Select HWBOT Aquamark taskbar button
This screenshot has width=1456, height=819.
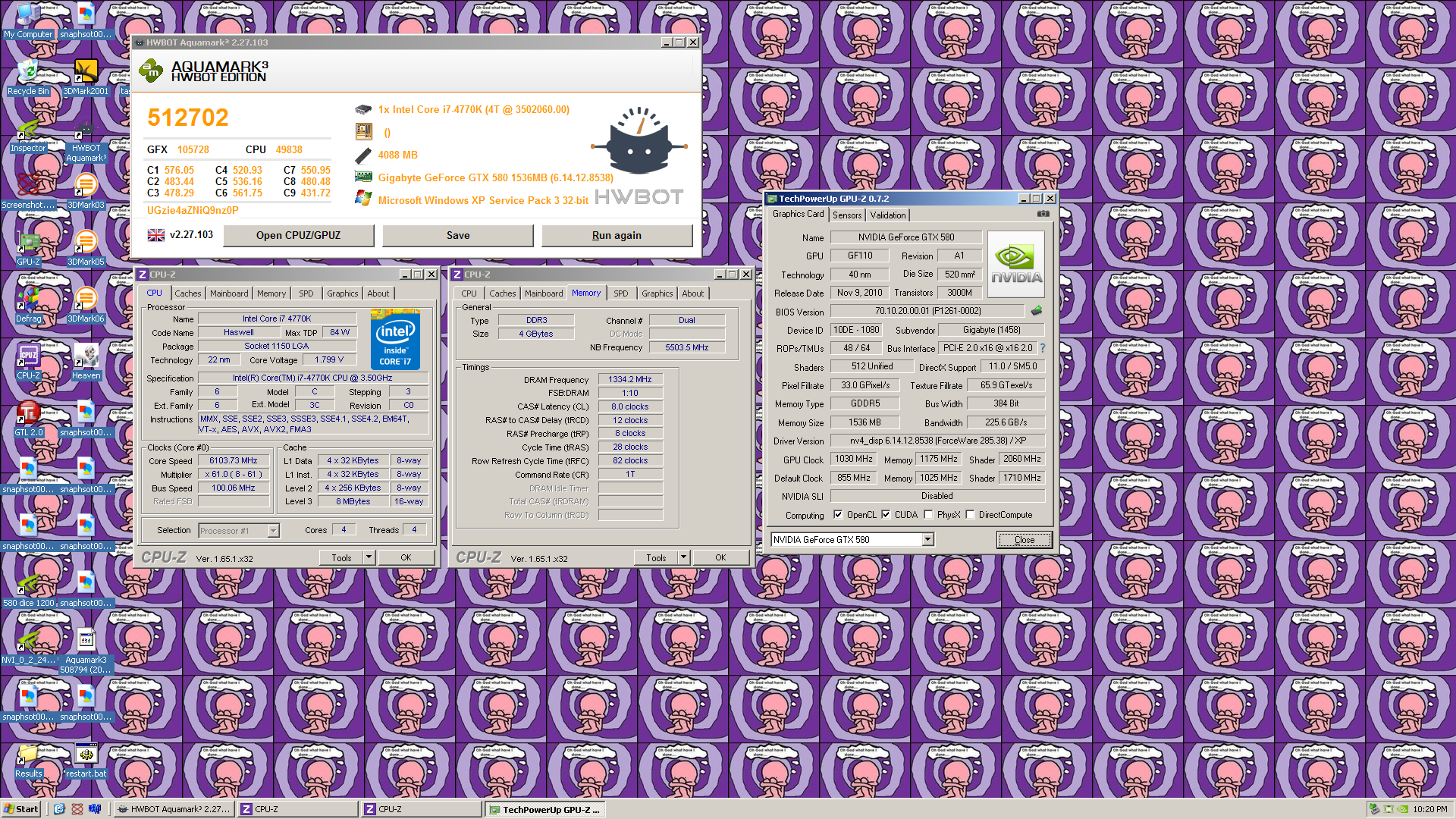coord(173,809)
